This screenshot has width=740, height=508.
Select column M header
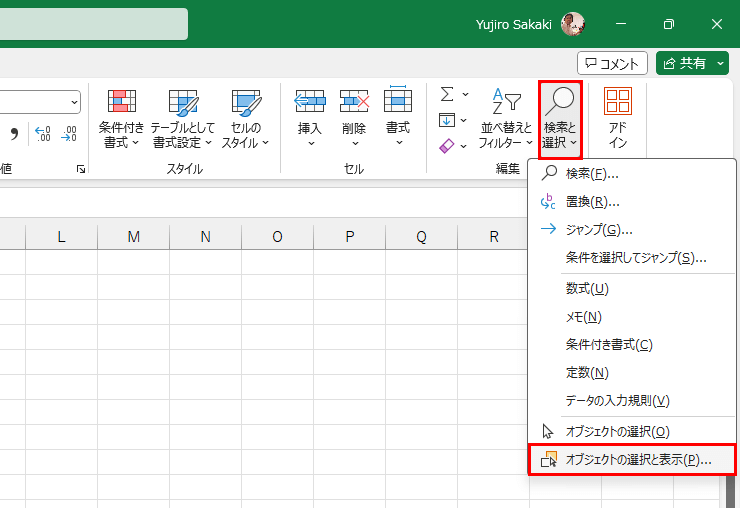(134, 237)
